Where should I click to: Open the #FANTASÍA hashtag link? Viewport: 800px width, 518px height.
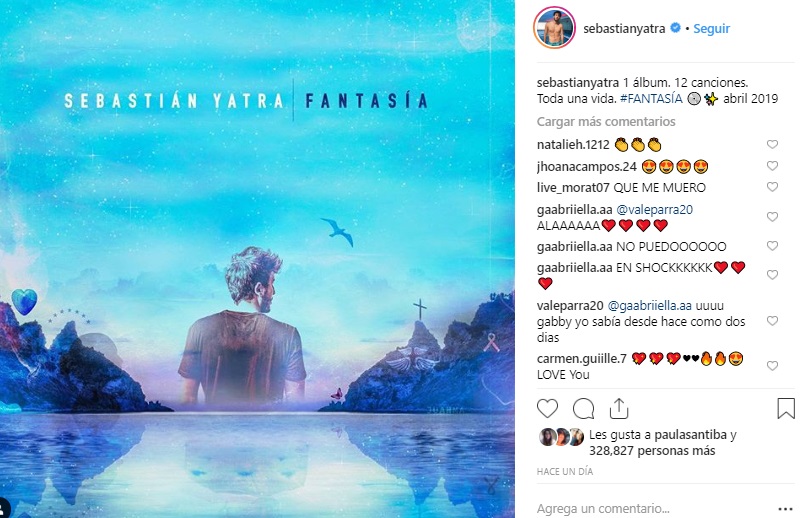(651, 98)
